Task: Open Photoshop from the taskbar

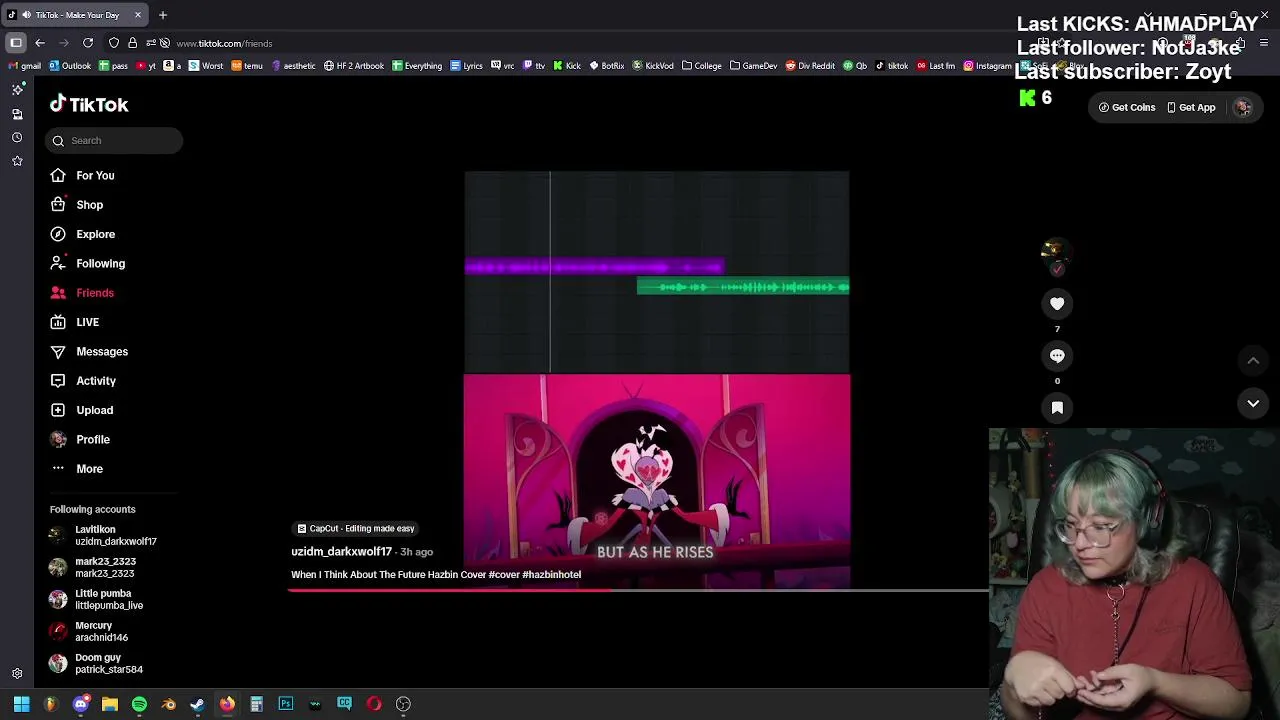Action: point(286,704)
